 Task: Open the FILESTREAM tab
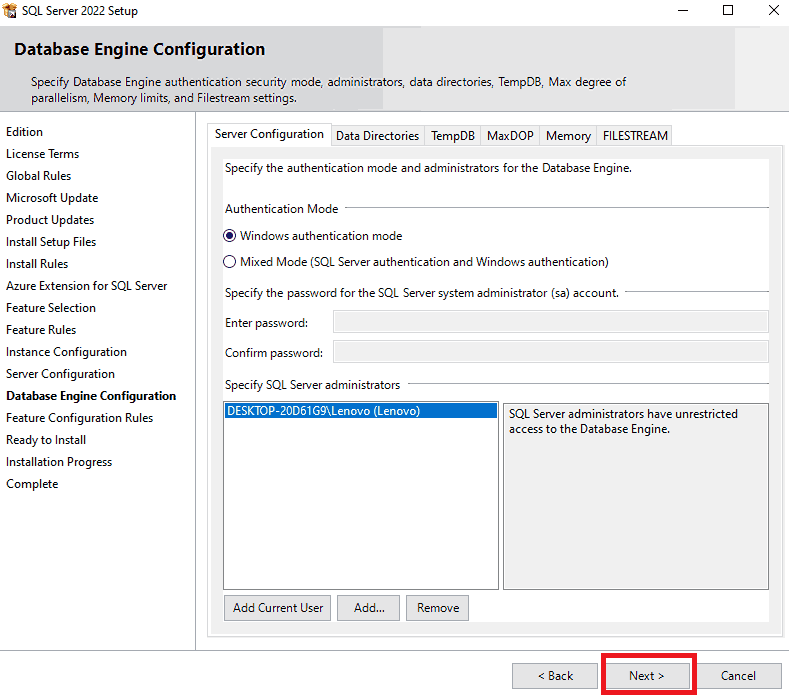(x=635, y=136)
